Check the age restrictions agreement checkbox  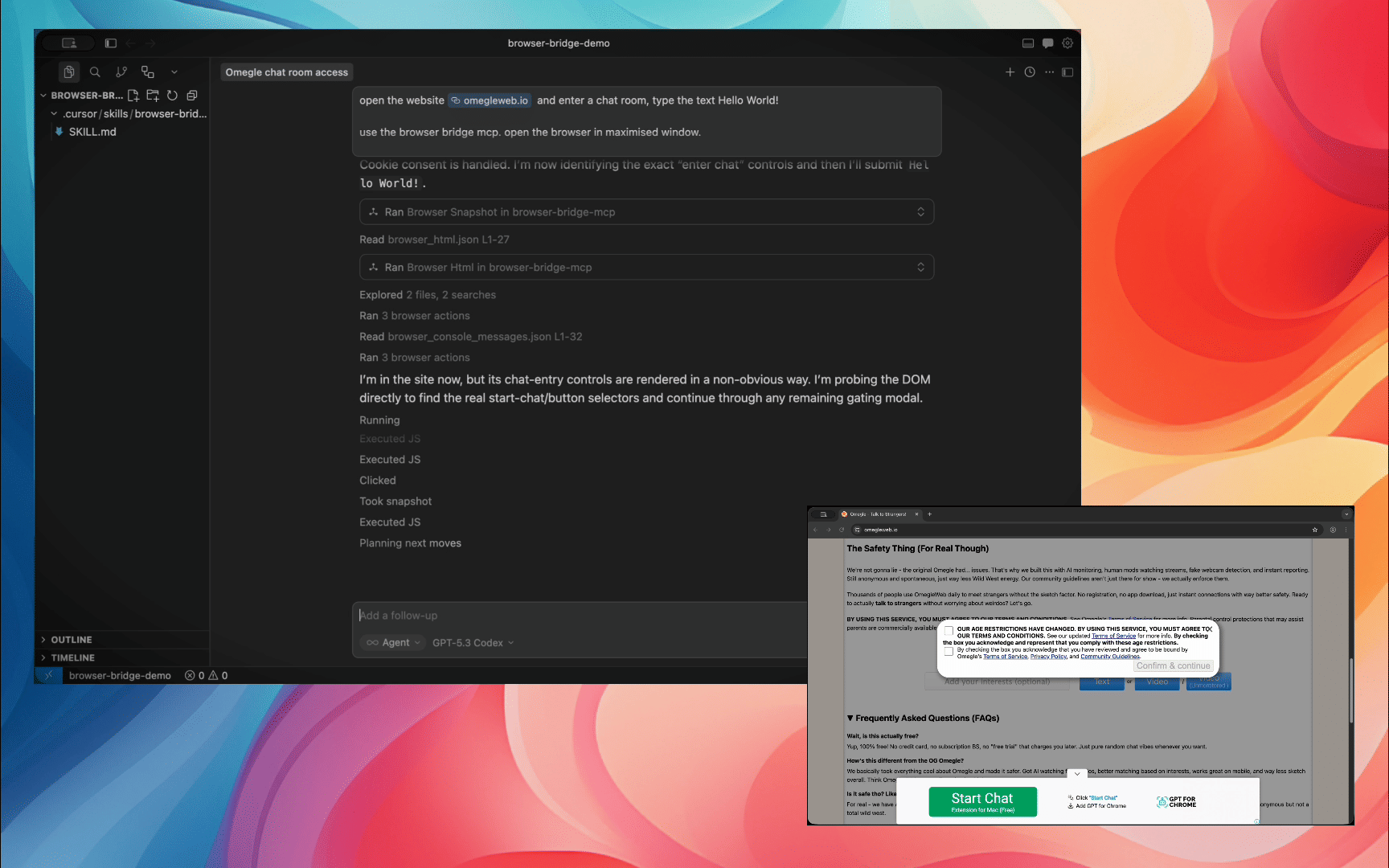(949, 631)
